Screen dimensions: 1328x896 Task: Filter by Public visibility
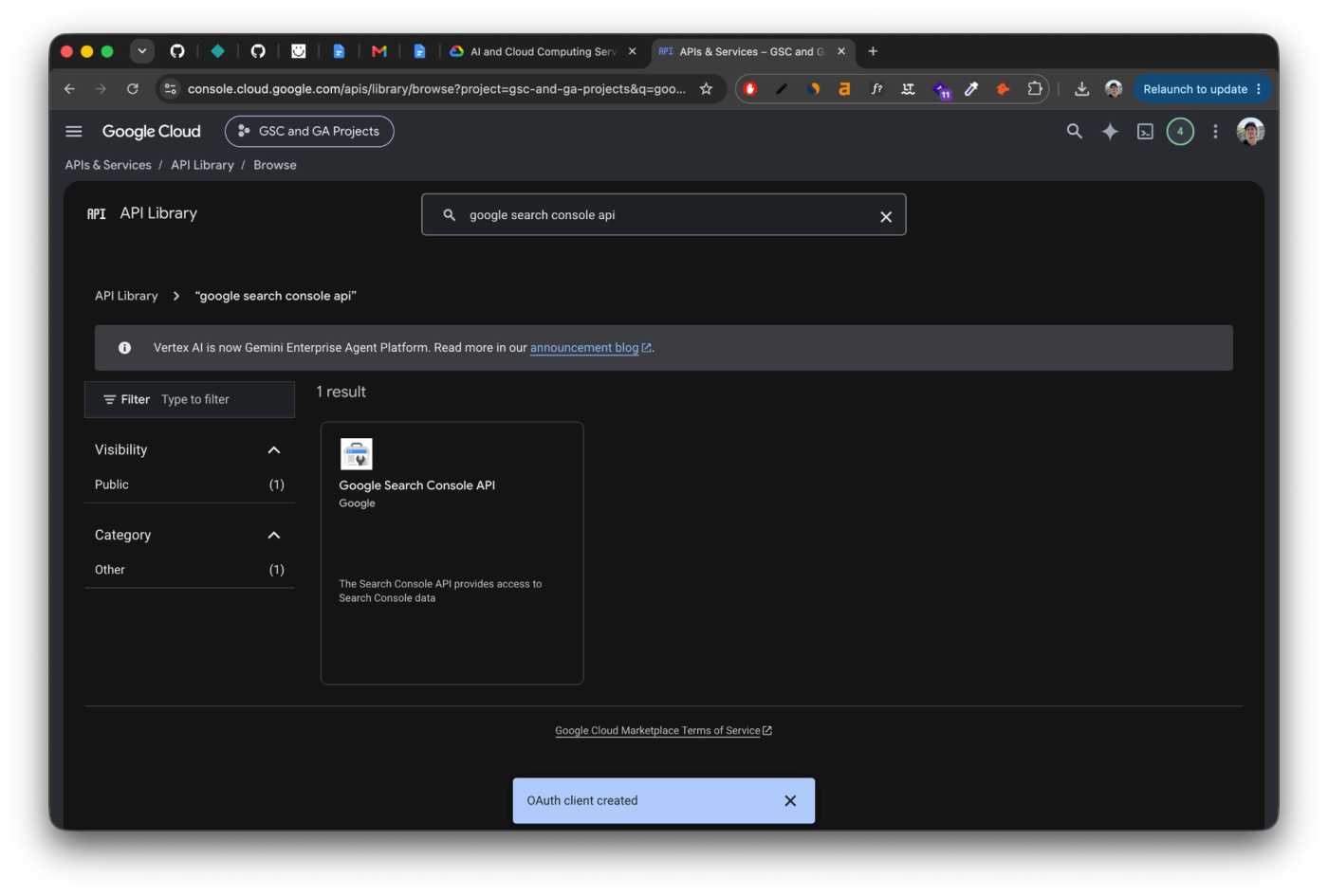point(190,485)
